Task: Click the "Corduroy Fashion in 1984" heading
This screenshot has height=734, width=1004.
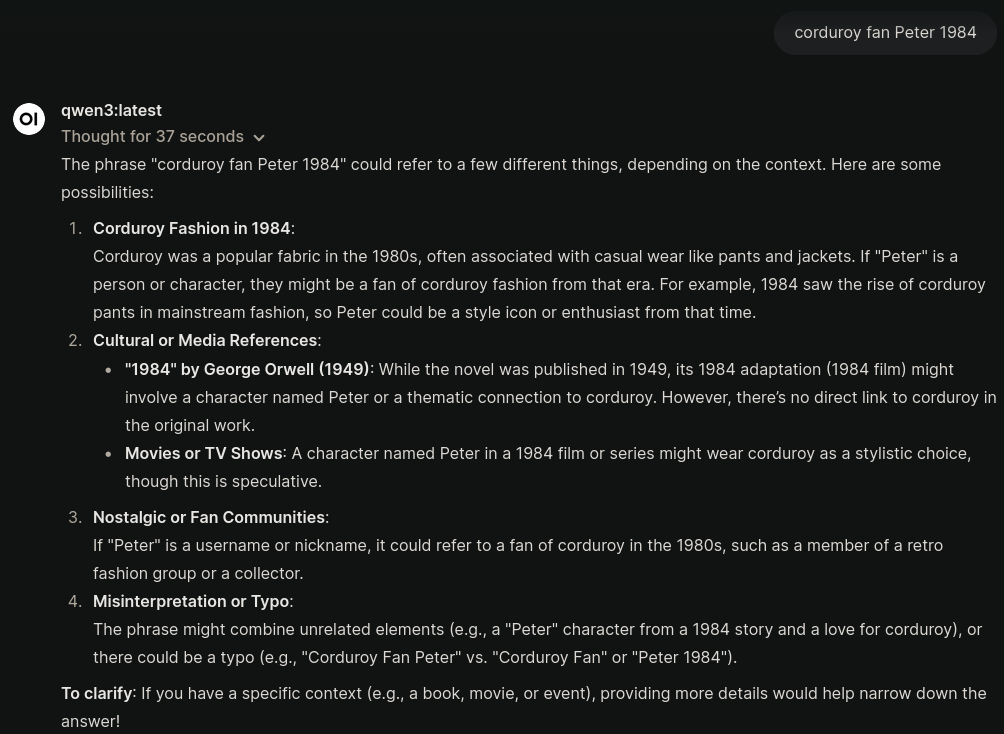Action: pyautogui.click(x=191, y=228)
